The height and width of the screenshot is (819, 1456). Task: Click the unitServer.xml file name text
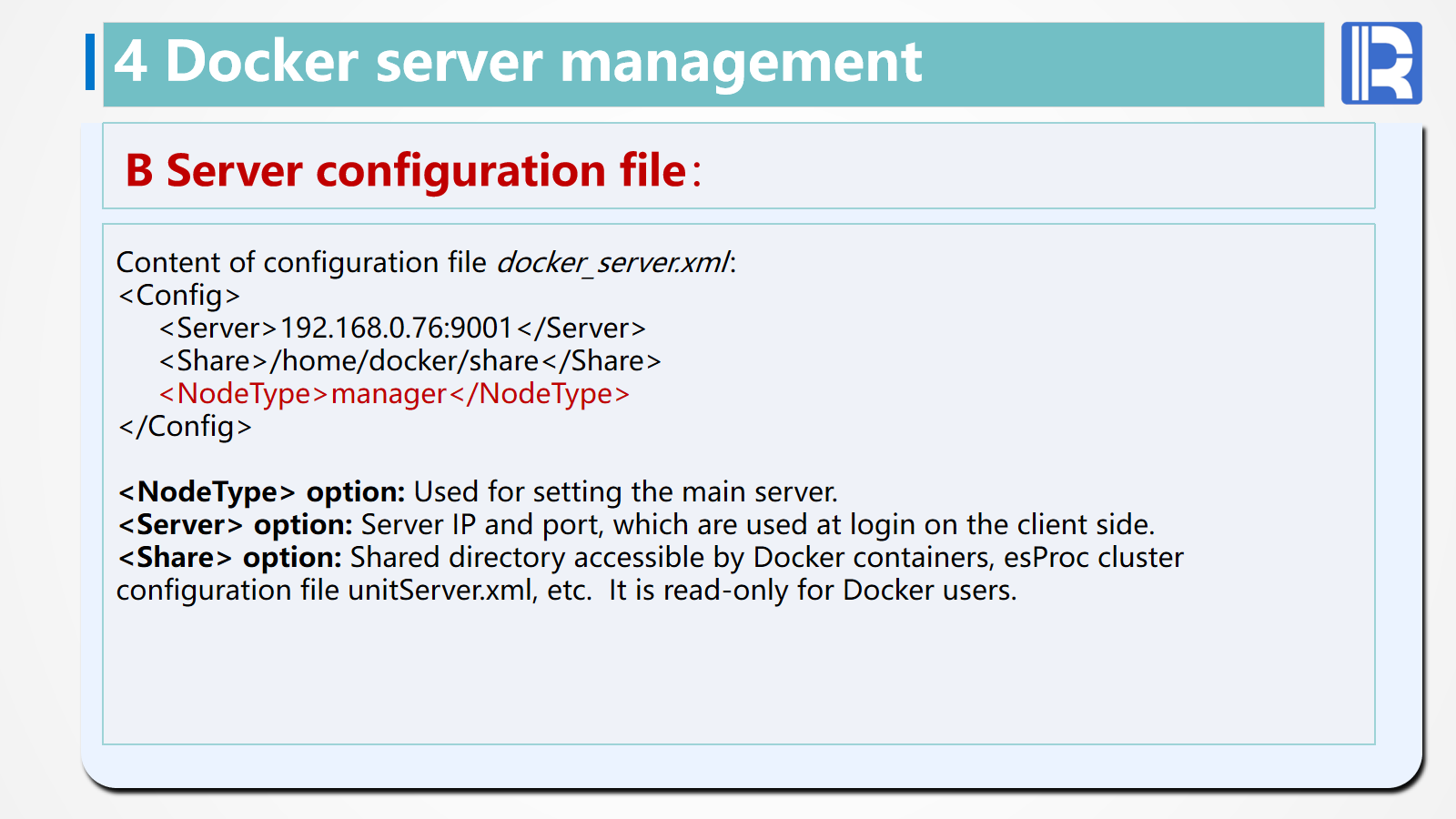(x=442, y=591)
